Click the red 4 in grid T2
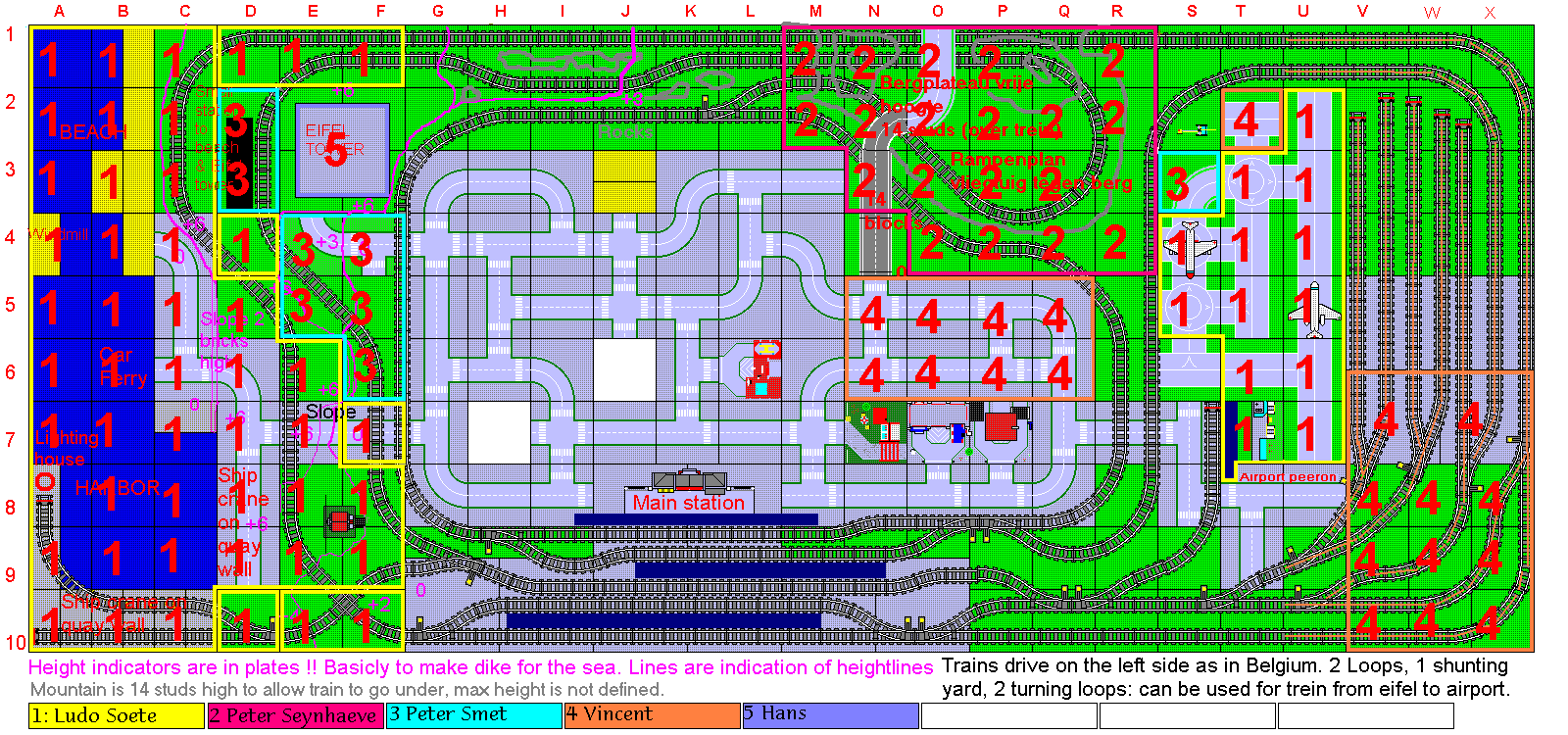This screenshot has height=735, width=1568. (x=1246, y=121)
